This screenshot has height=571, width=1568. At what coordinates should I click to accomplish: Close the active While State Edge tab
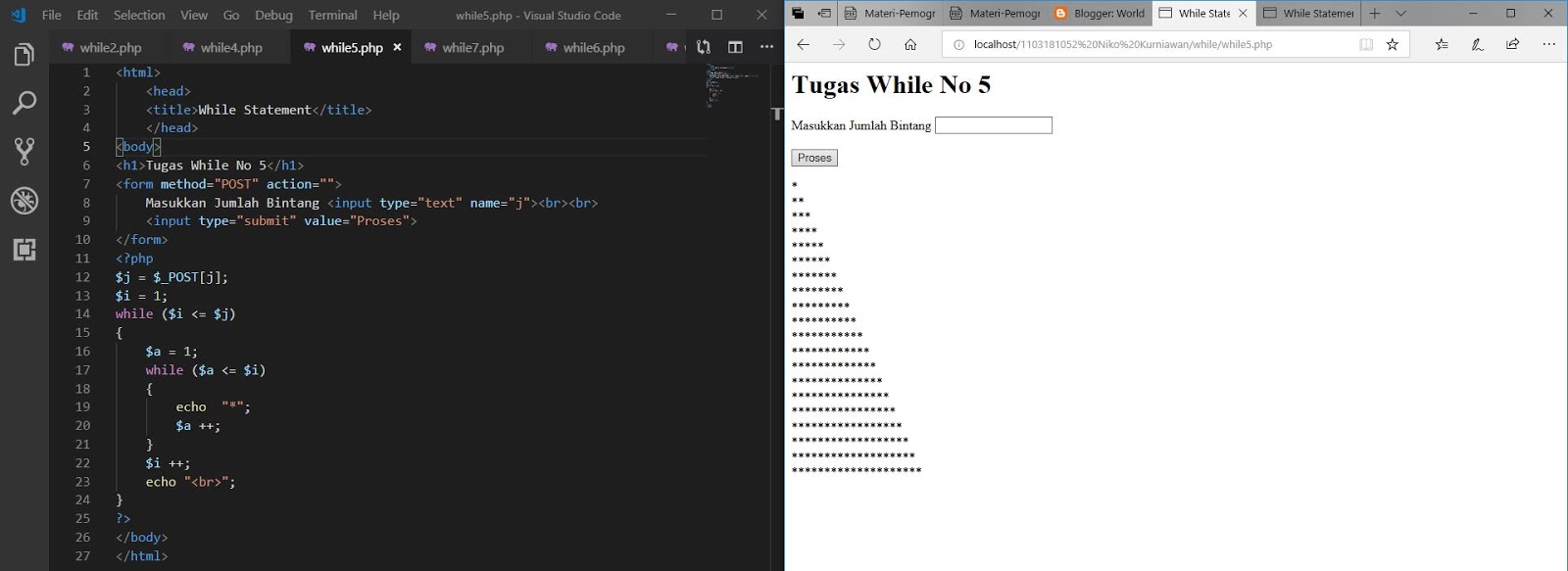point(1243,13)
